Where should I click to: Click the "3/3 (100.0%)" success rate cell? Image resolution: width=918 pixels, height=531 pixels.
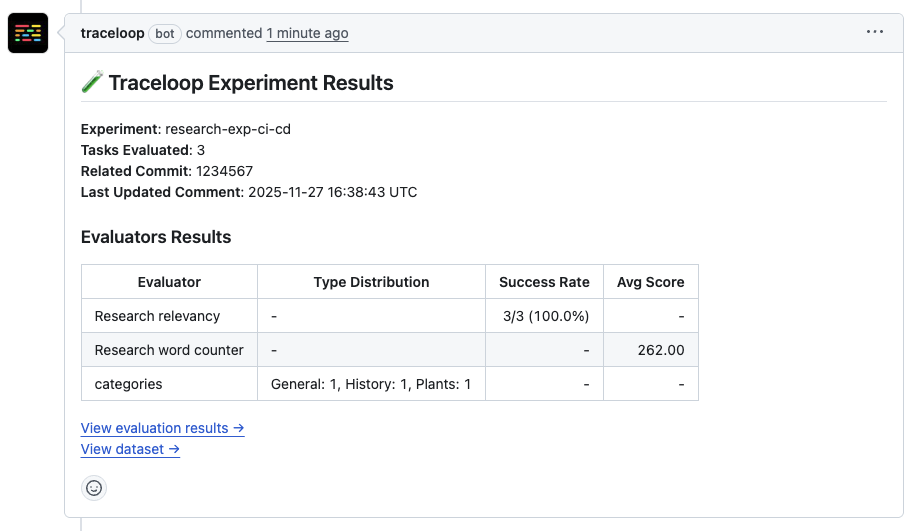(x=546, y=316)
